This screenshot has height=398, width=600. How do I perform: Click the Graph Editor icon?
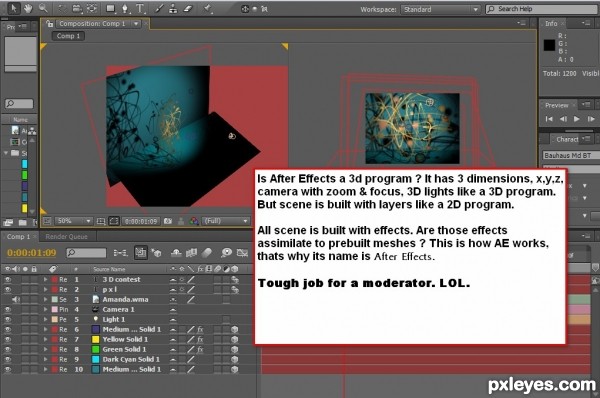pyautogui.click(x=242, y=253)
